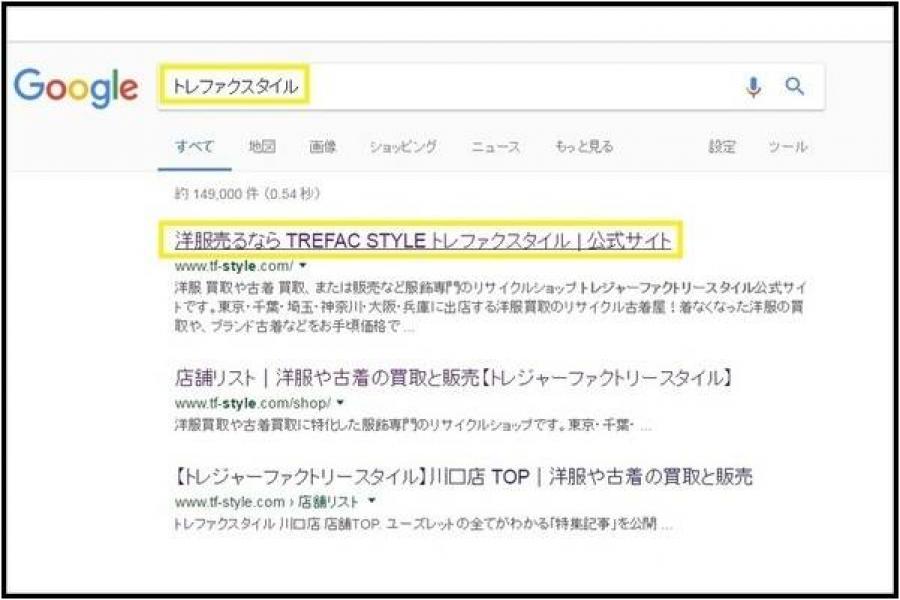Image resolution: width=900 pixels, height=600 pixels.
Task: Expand the もっと見る menu
Action: tap(584, 147)
